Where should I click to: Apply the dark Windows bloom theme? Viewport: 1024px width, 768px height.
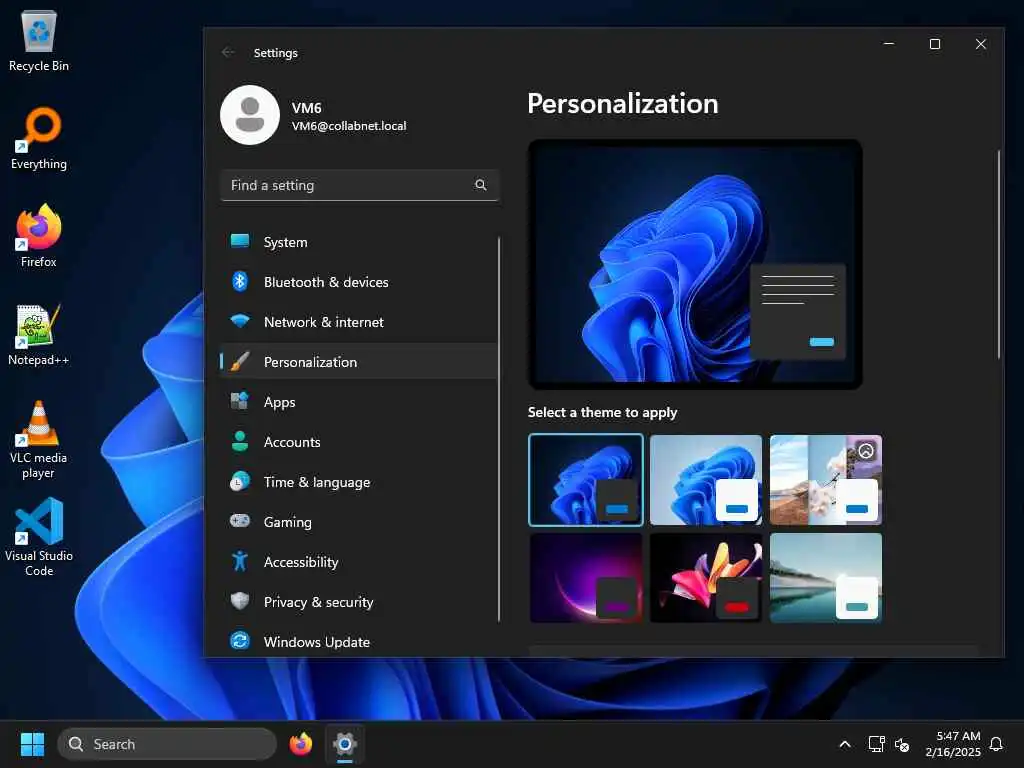click(586, 479)
